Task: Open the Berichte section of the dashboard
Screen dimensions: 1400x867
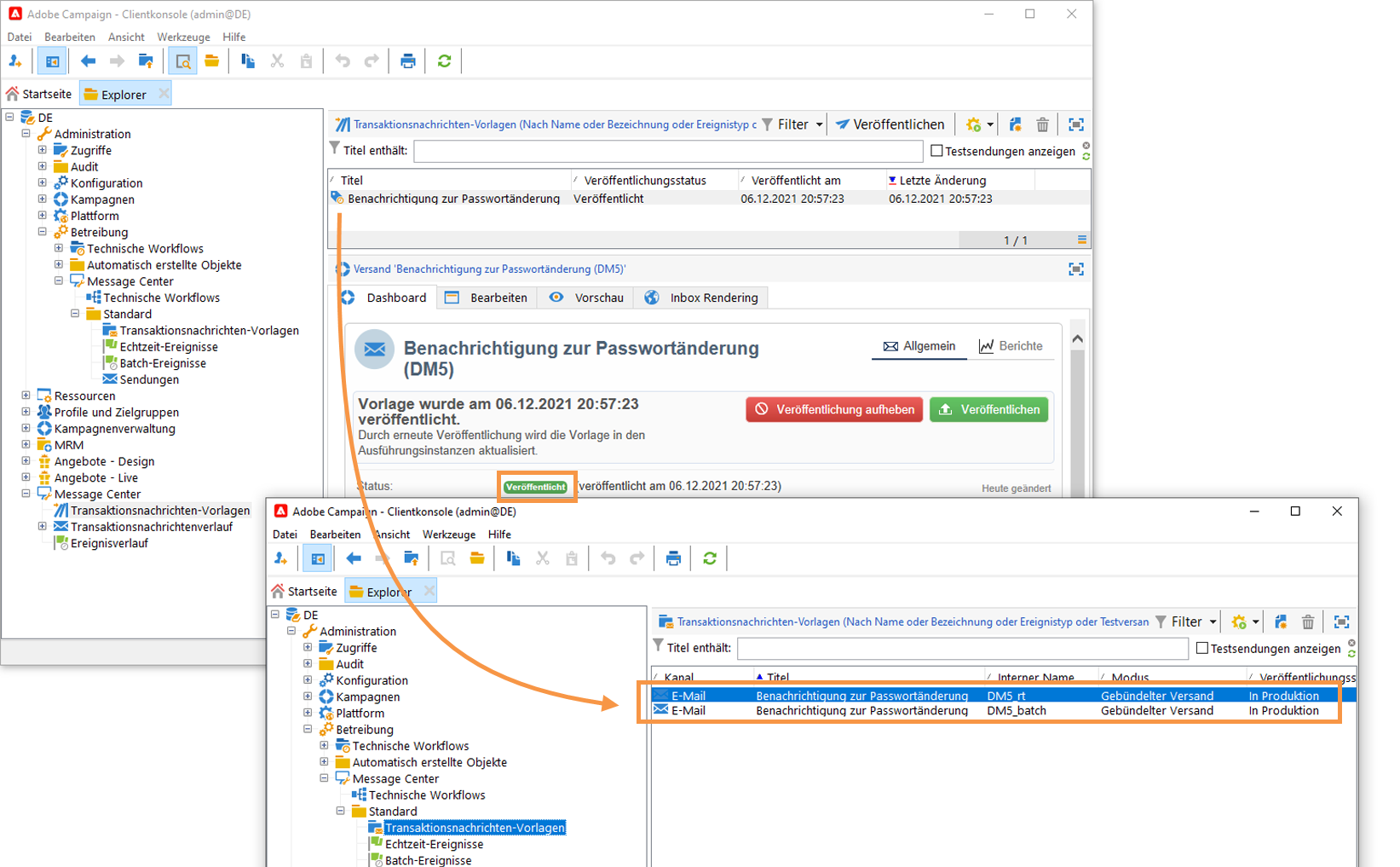Action: [x=1011, y=346]
